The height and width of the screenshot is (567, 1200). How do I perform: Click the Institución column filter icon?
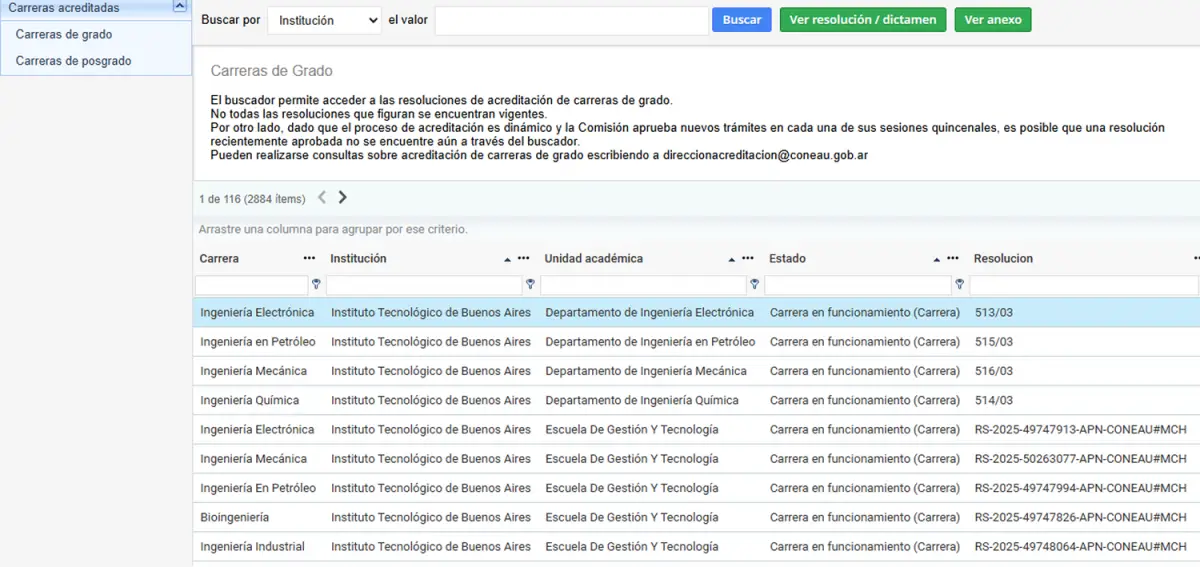pos(530,285)
